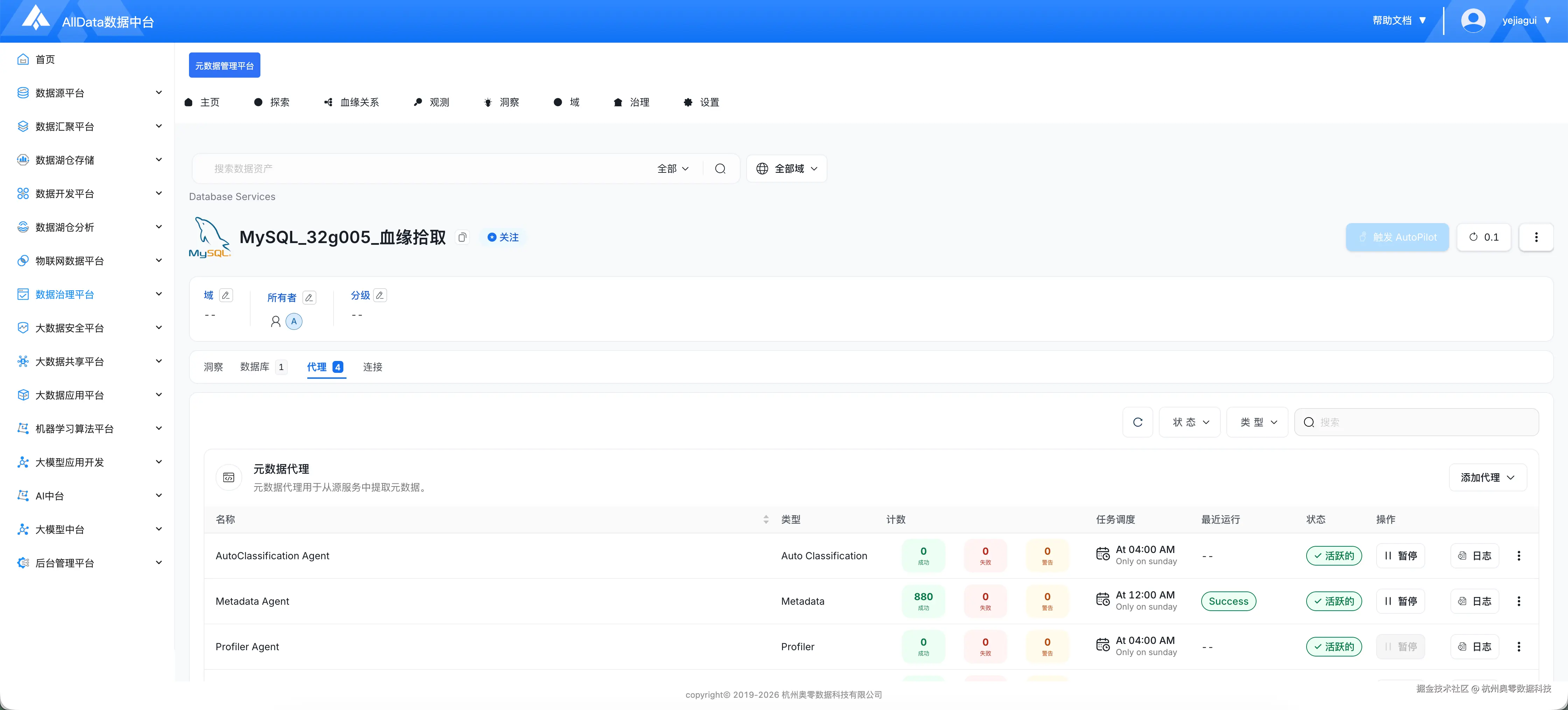The height and width of the screenshot is (710, 1568).
Task: Switch to the 数据库 tab
Action: tap(263, 367)
